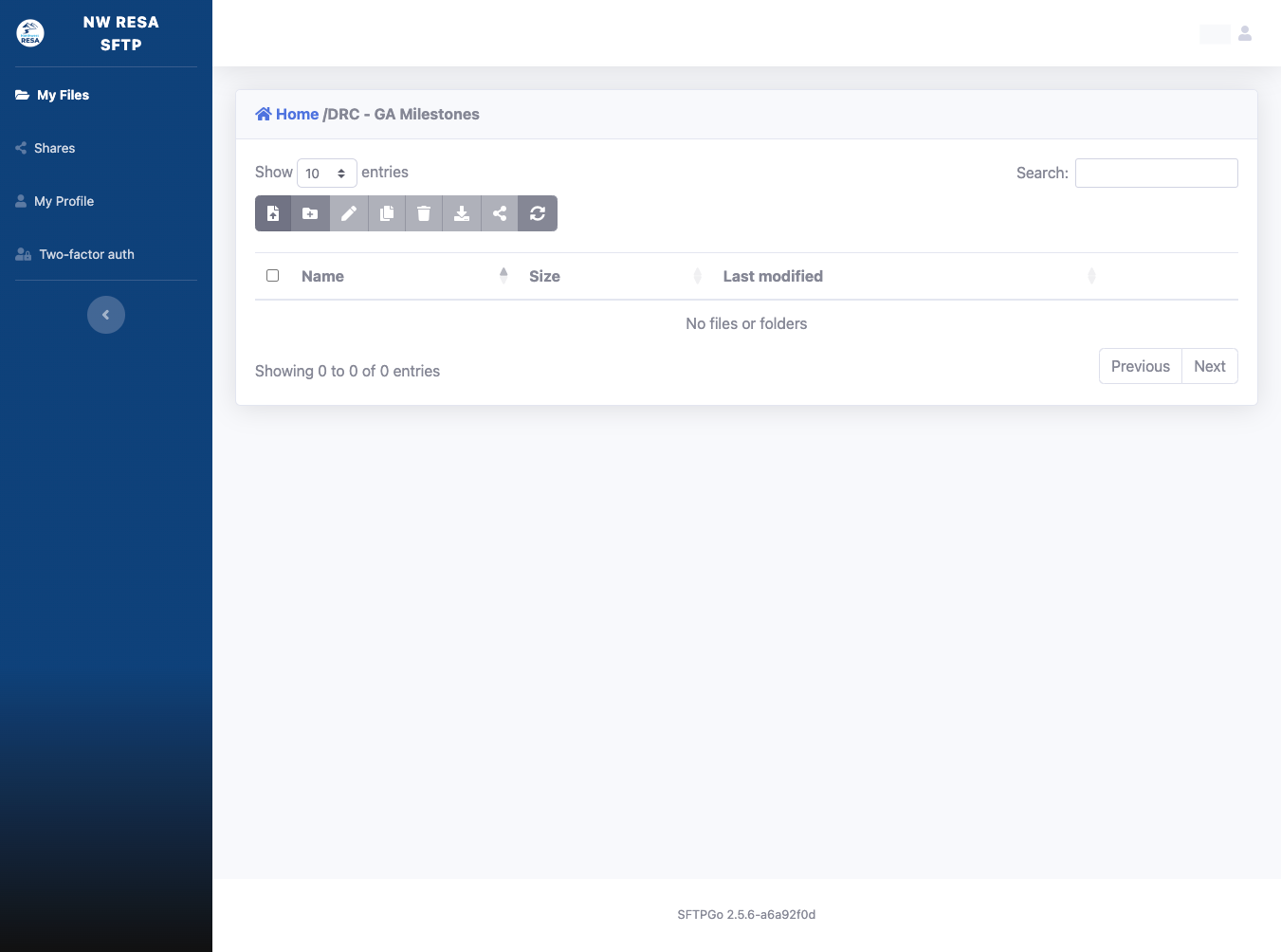The height and width of the screenshot is (952, 1281).
Task: Open Two-factor auth in sidebar
Action: click(75, 254)
